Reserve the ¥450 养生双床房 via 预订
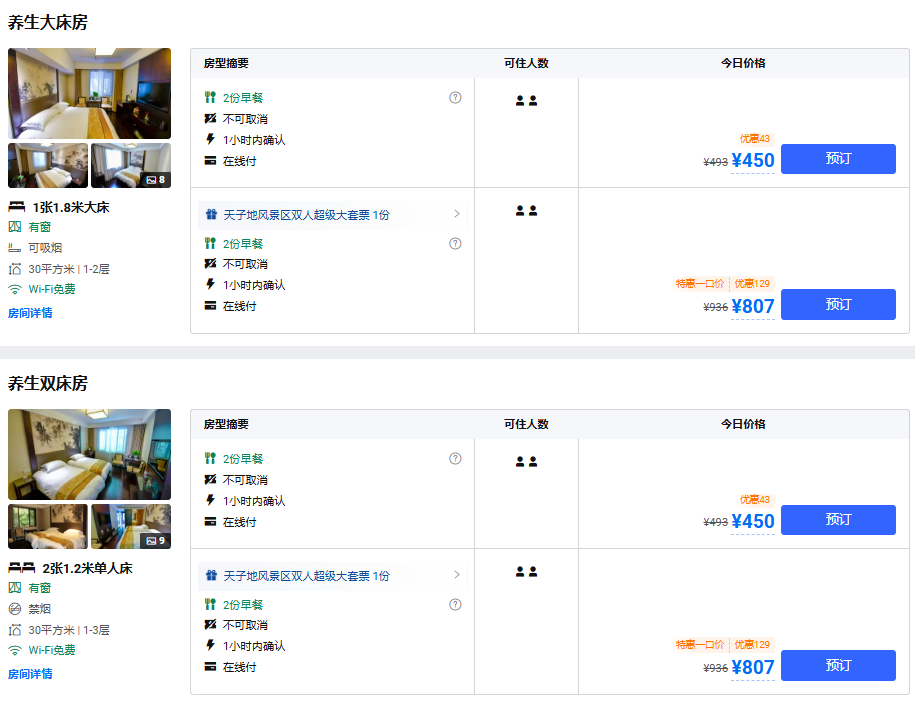 tap(837, 520)
